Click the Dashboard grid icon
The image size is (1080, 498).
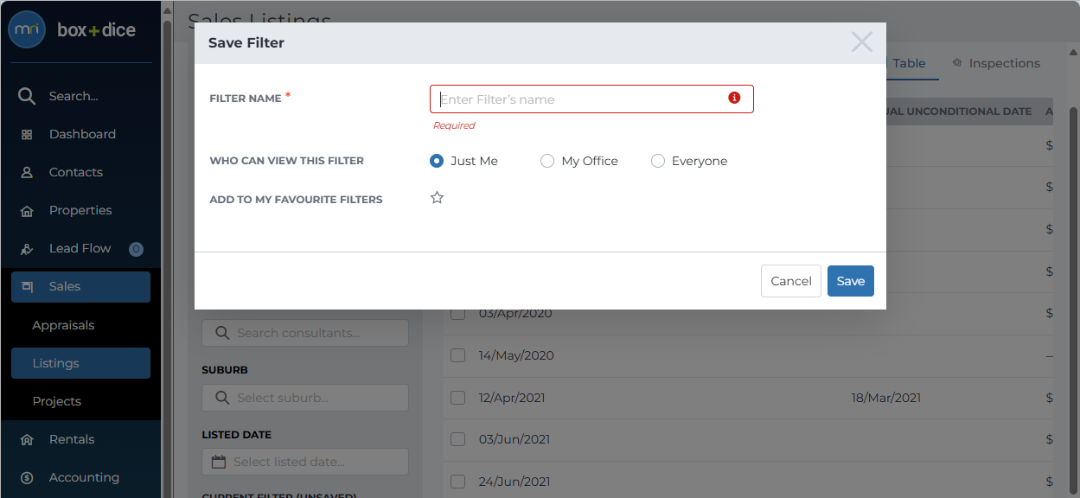coord(27,134)
